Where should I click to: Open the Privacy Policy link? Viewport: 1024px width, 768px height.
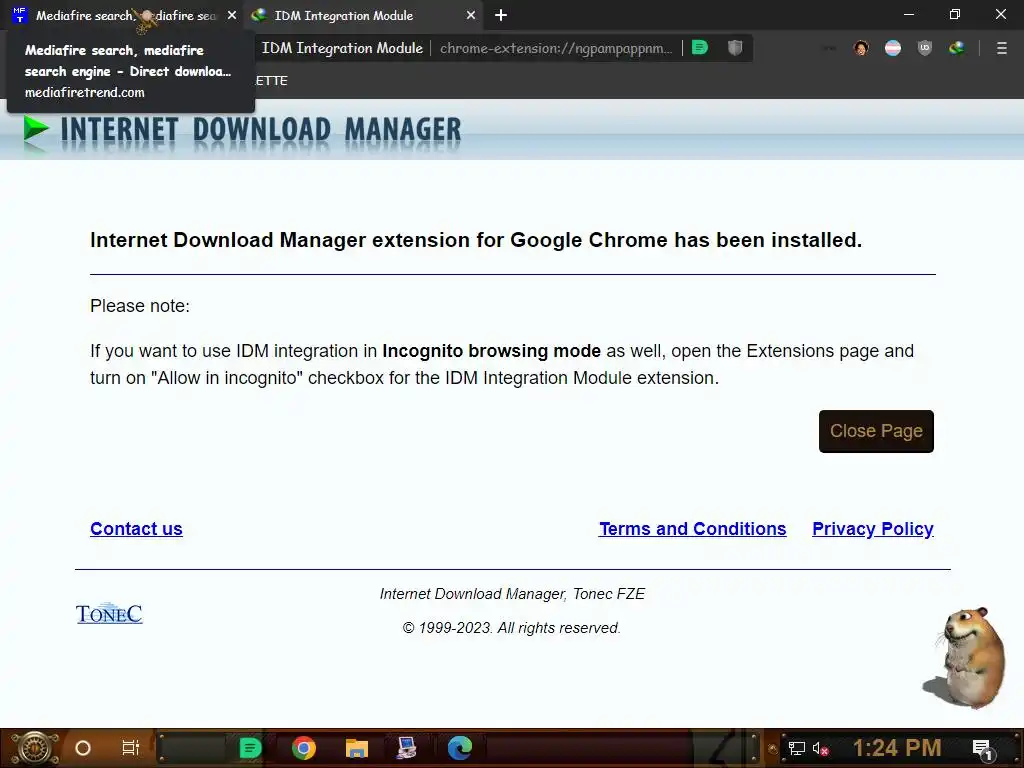pyautogui.click(x=872, y=528)
